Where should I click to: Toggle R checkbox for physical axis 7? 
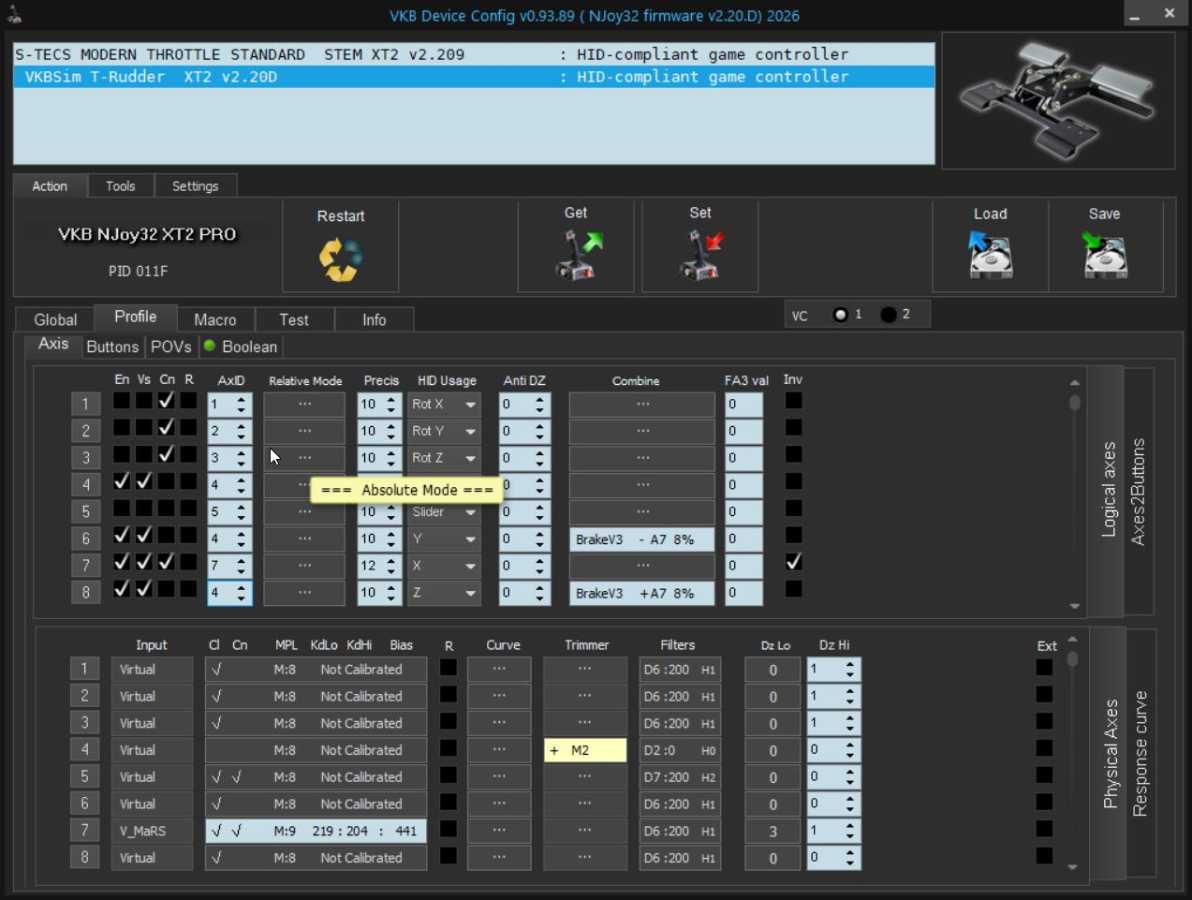(449, 829)
